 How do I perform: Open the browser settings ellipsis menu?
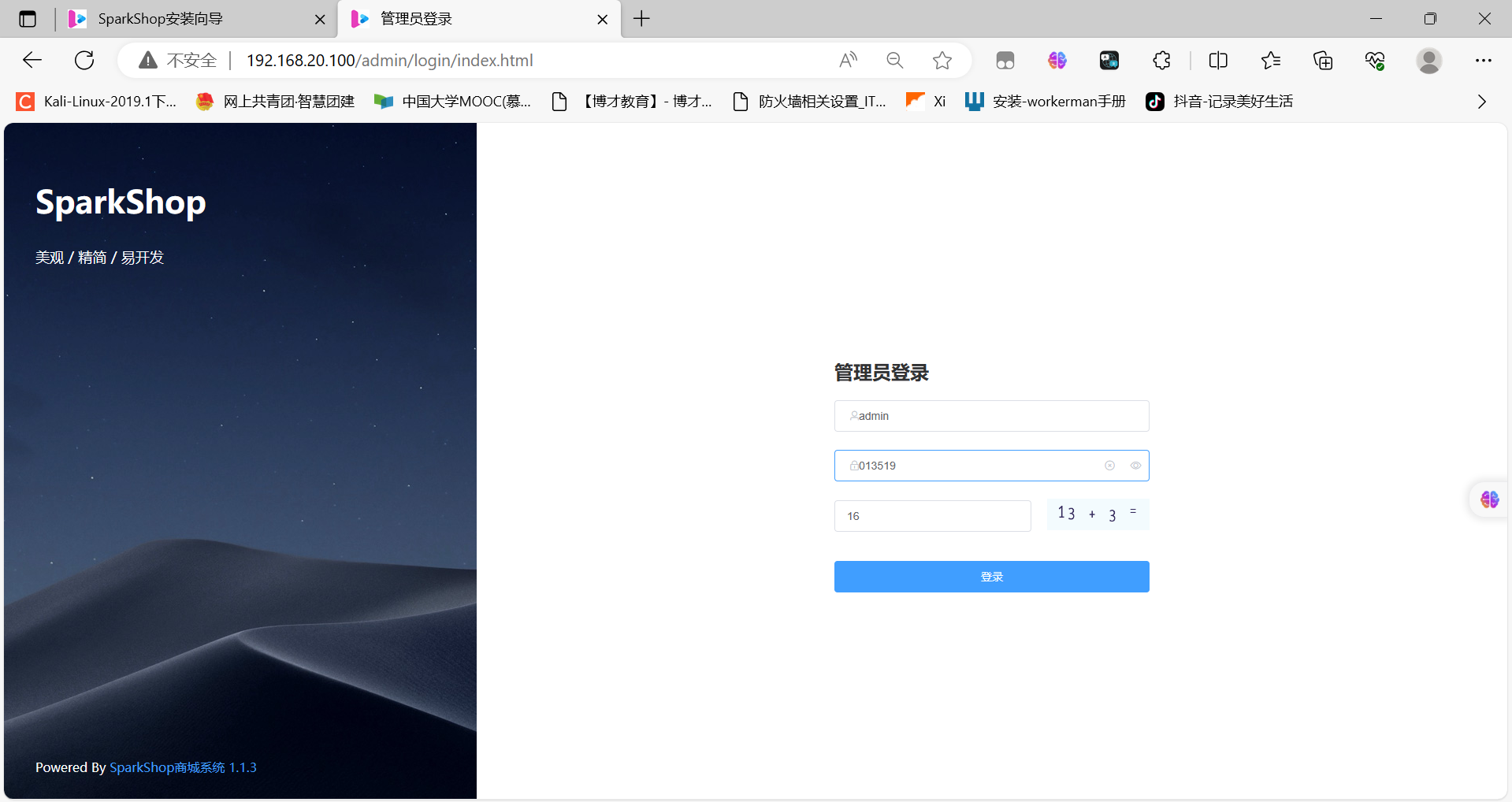[1483, 61]
